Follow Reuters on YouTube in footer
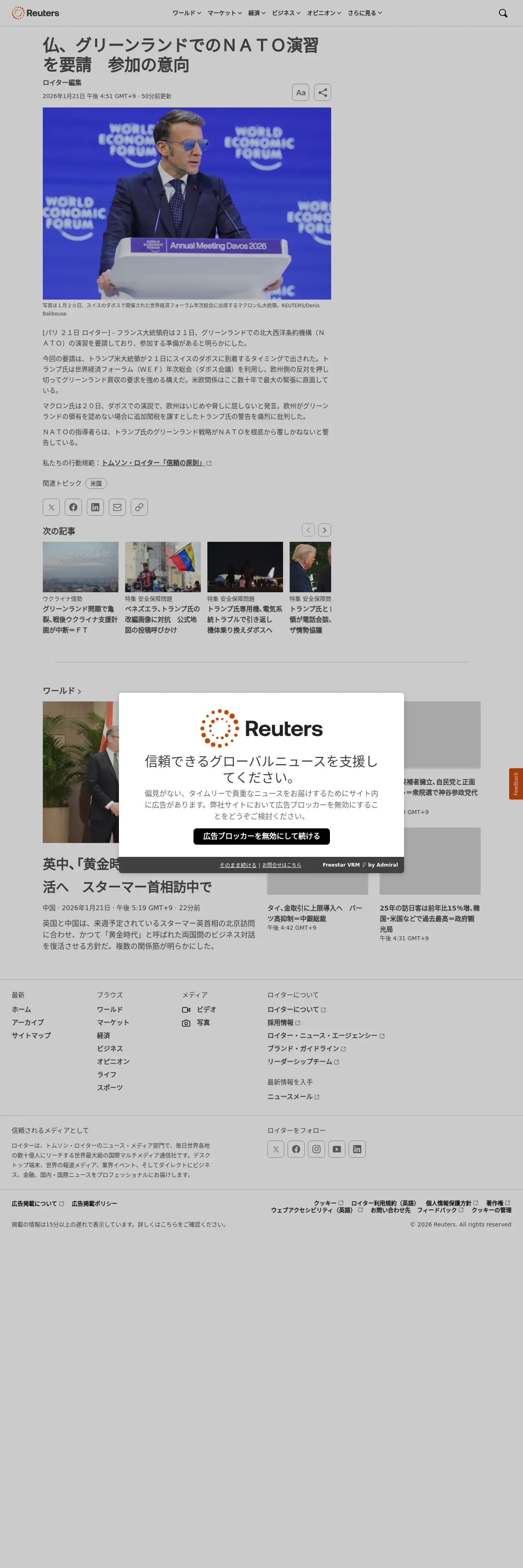523x1568 pixels. [x=337, y=1149]
